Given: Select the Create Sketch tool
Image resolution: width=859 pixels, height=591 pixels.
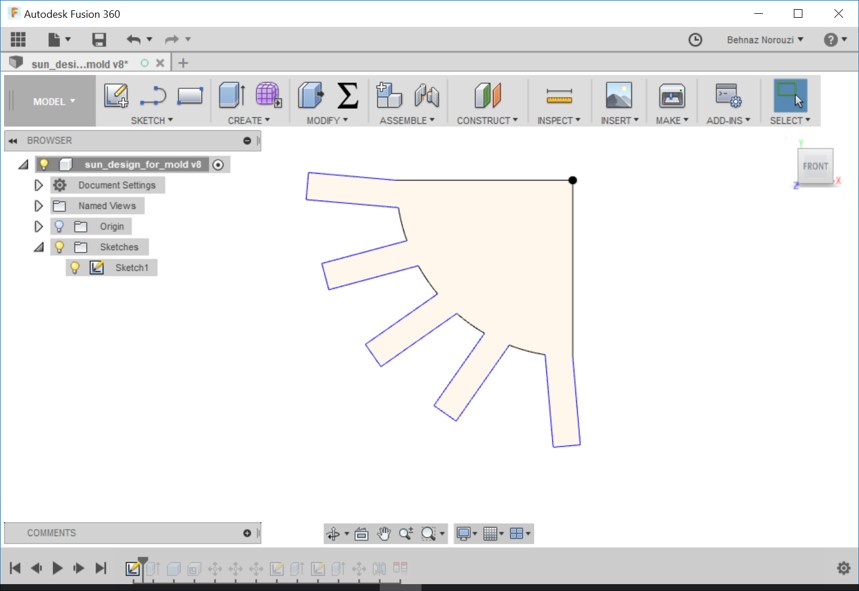Looking at the screenshot, I should [x=116, y=96].
